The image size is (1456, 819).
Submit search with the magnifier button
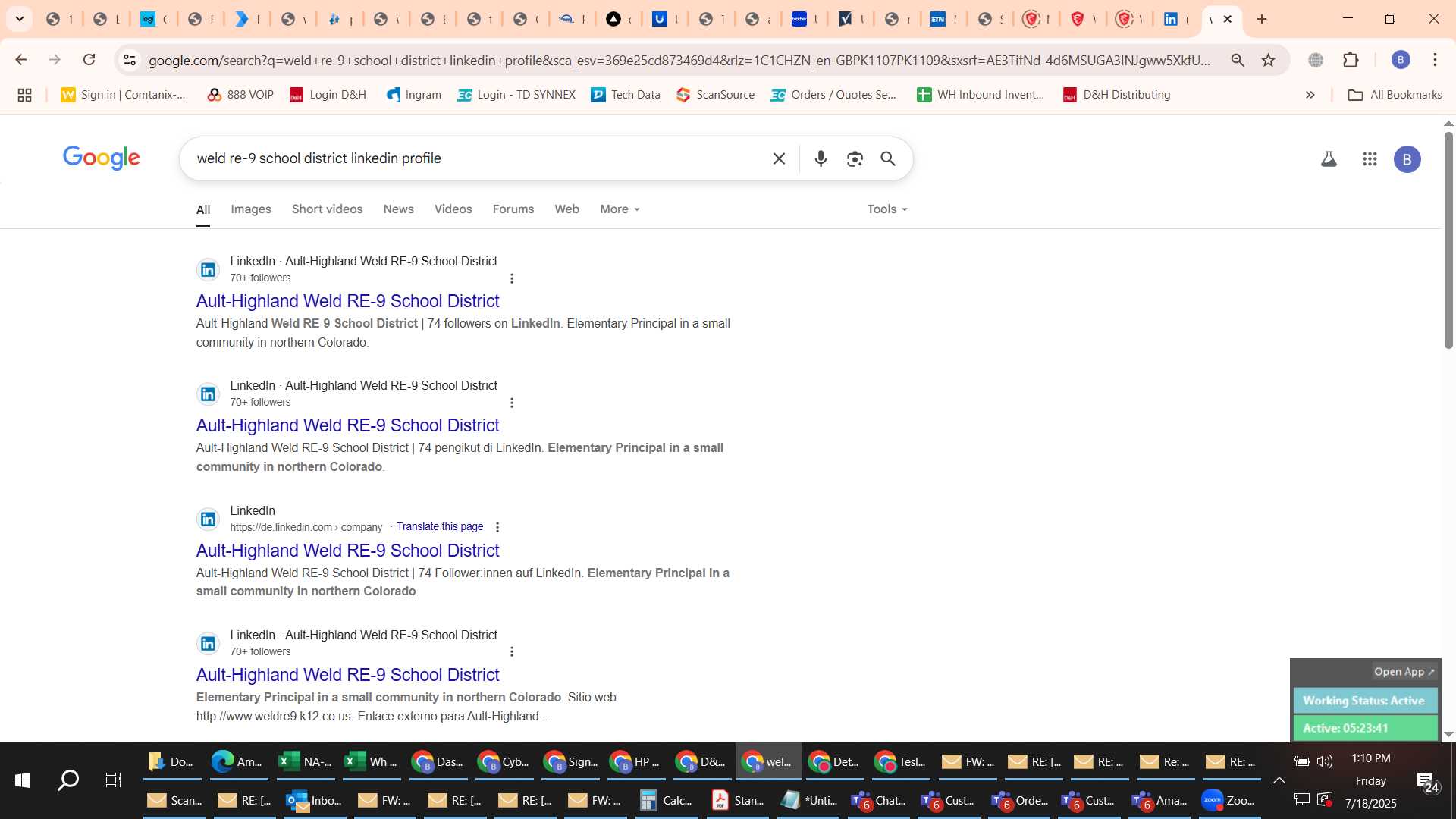point(888,158)
